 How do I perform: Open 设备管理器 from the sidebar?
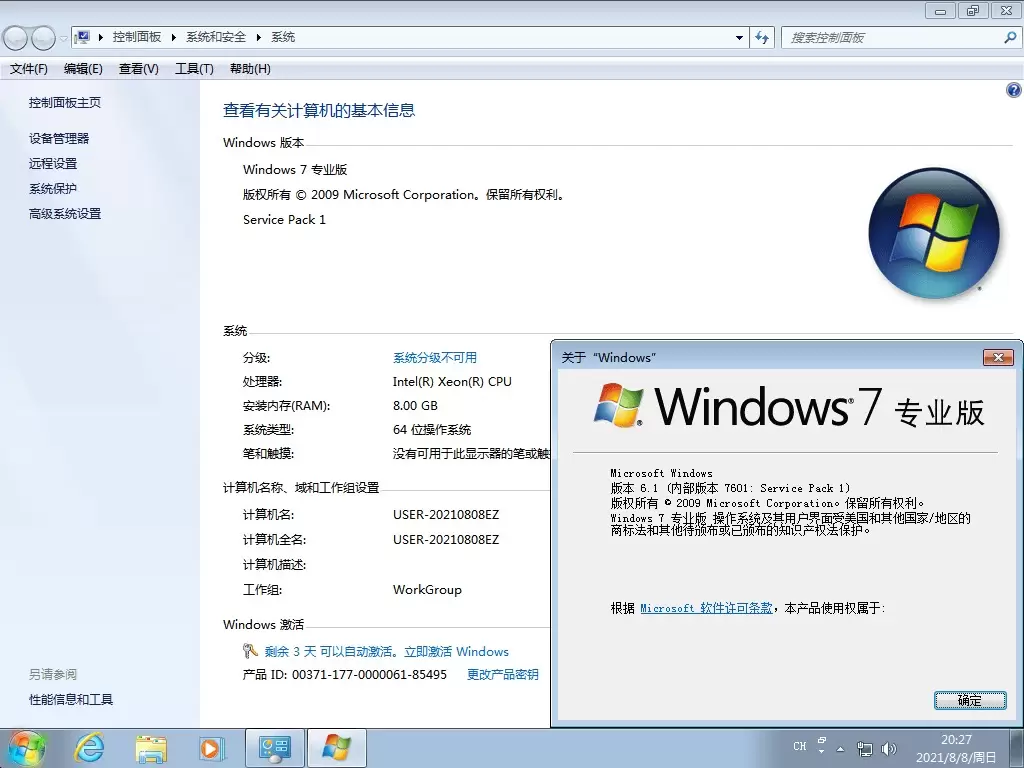[59, 138]
